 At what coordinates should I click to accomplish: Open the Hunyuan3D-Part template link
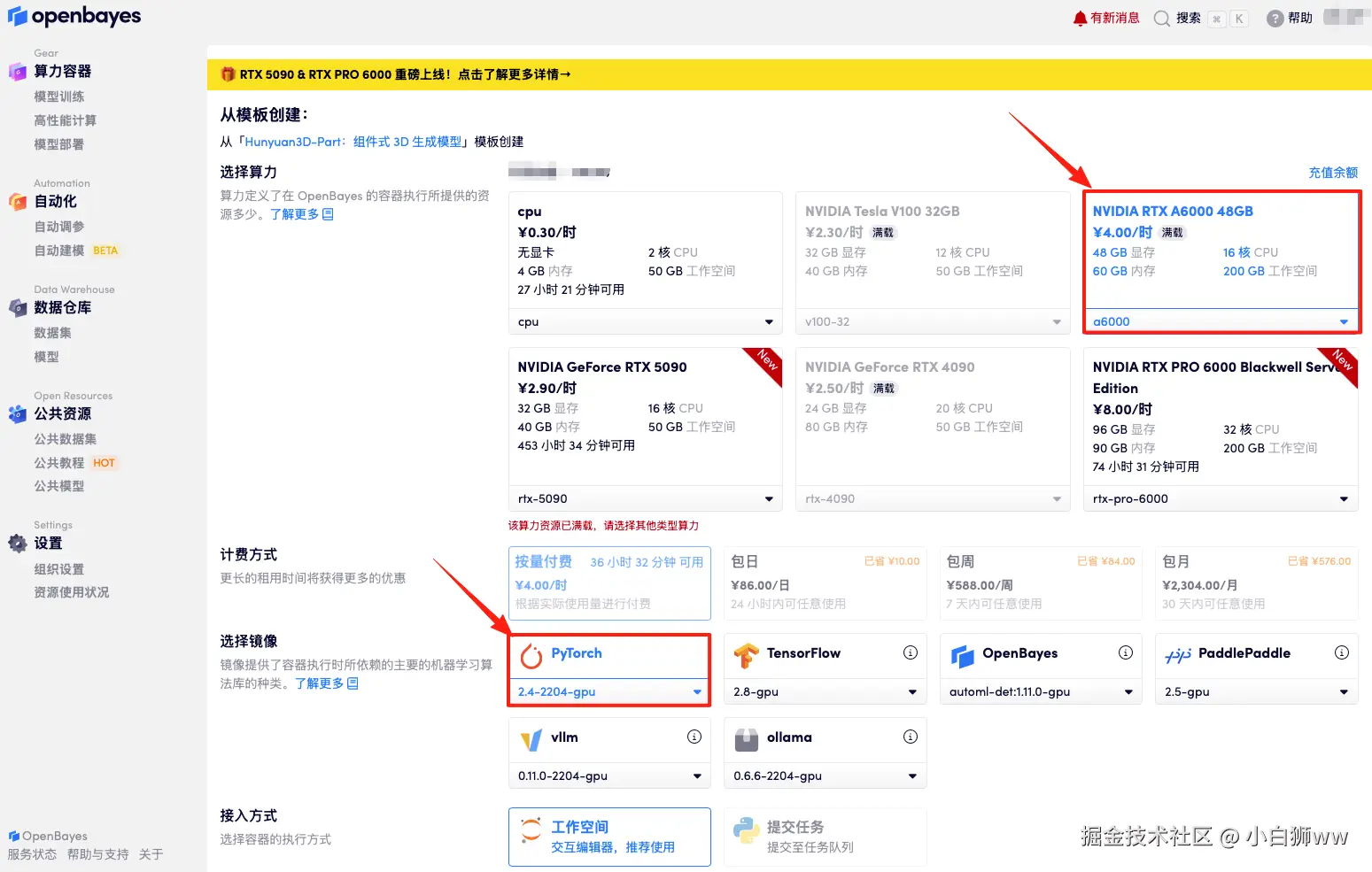click(x=353, y=142)
